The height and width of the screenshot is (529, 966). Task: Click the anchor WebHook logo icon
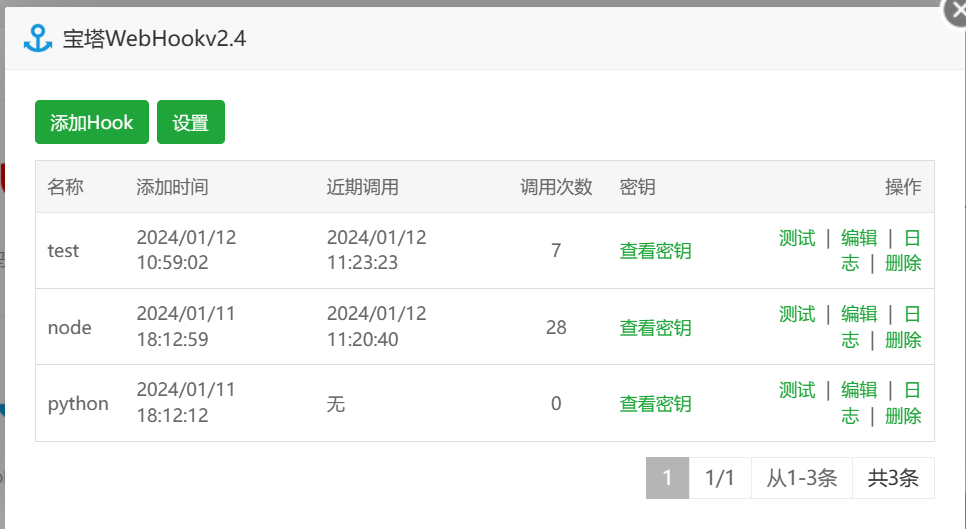point(38,38)
